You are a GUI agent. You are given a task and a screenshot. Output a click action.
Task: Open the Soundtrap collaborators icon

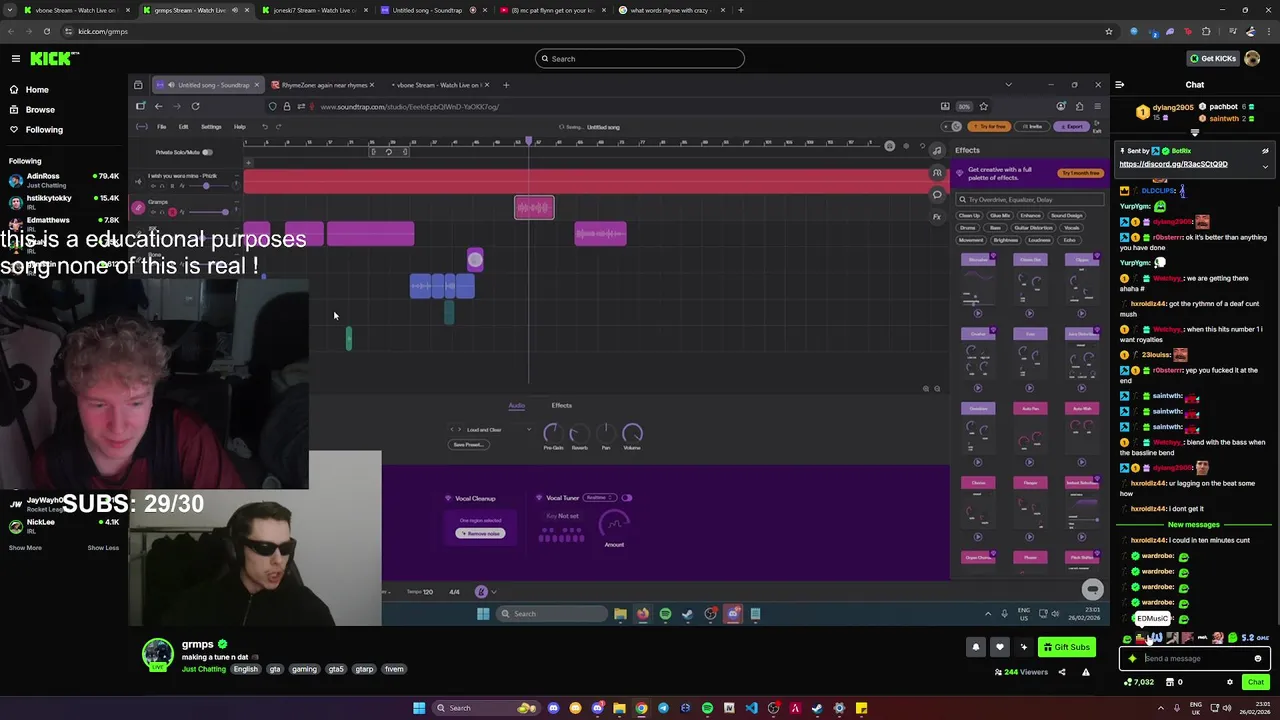click(x=937, y=173)
